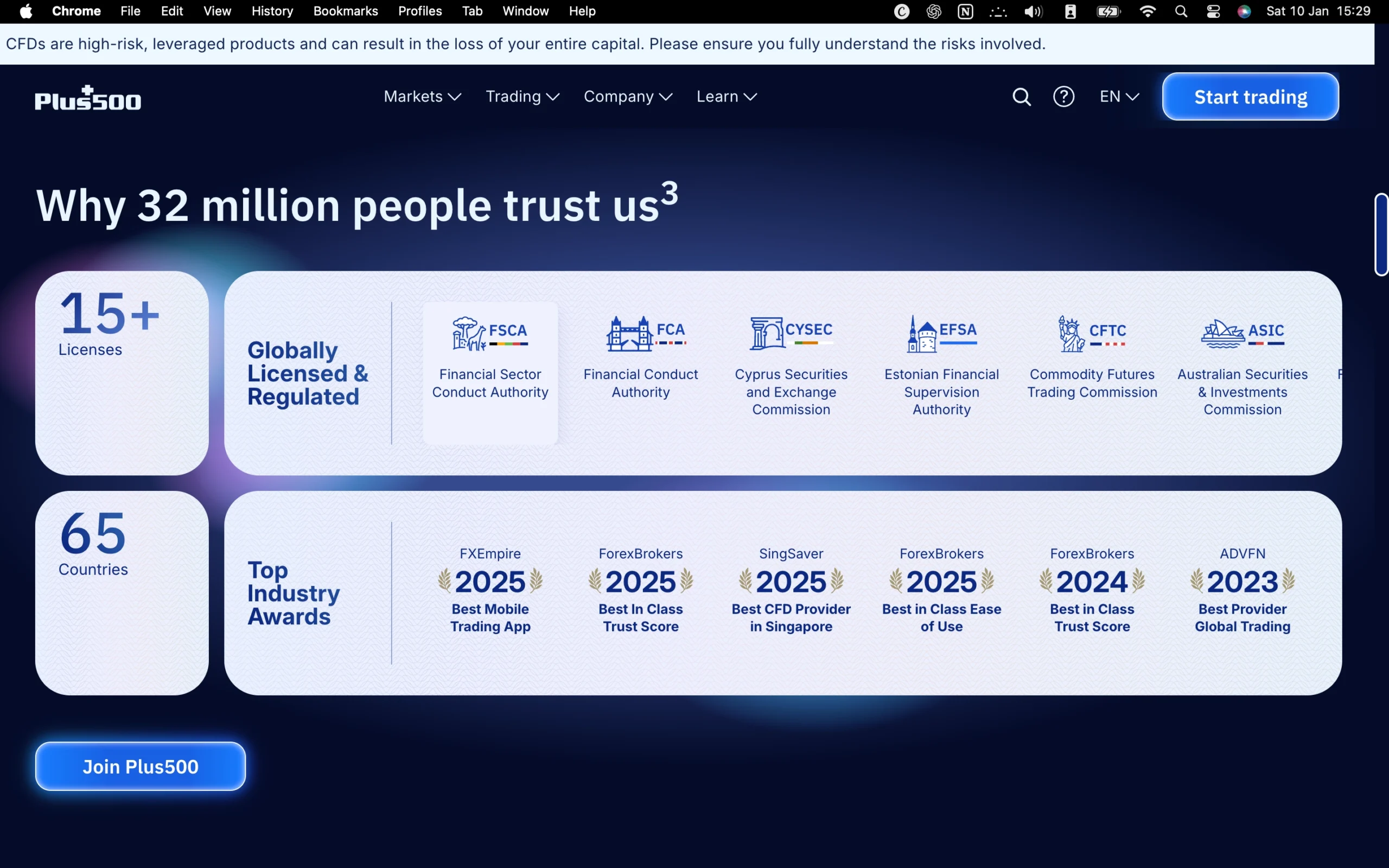Open the EN language dropdown
The height and width of the screenshot is (868, 1389).
coord(1117,97)
